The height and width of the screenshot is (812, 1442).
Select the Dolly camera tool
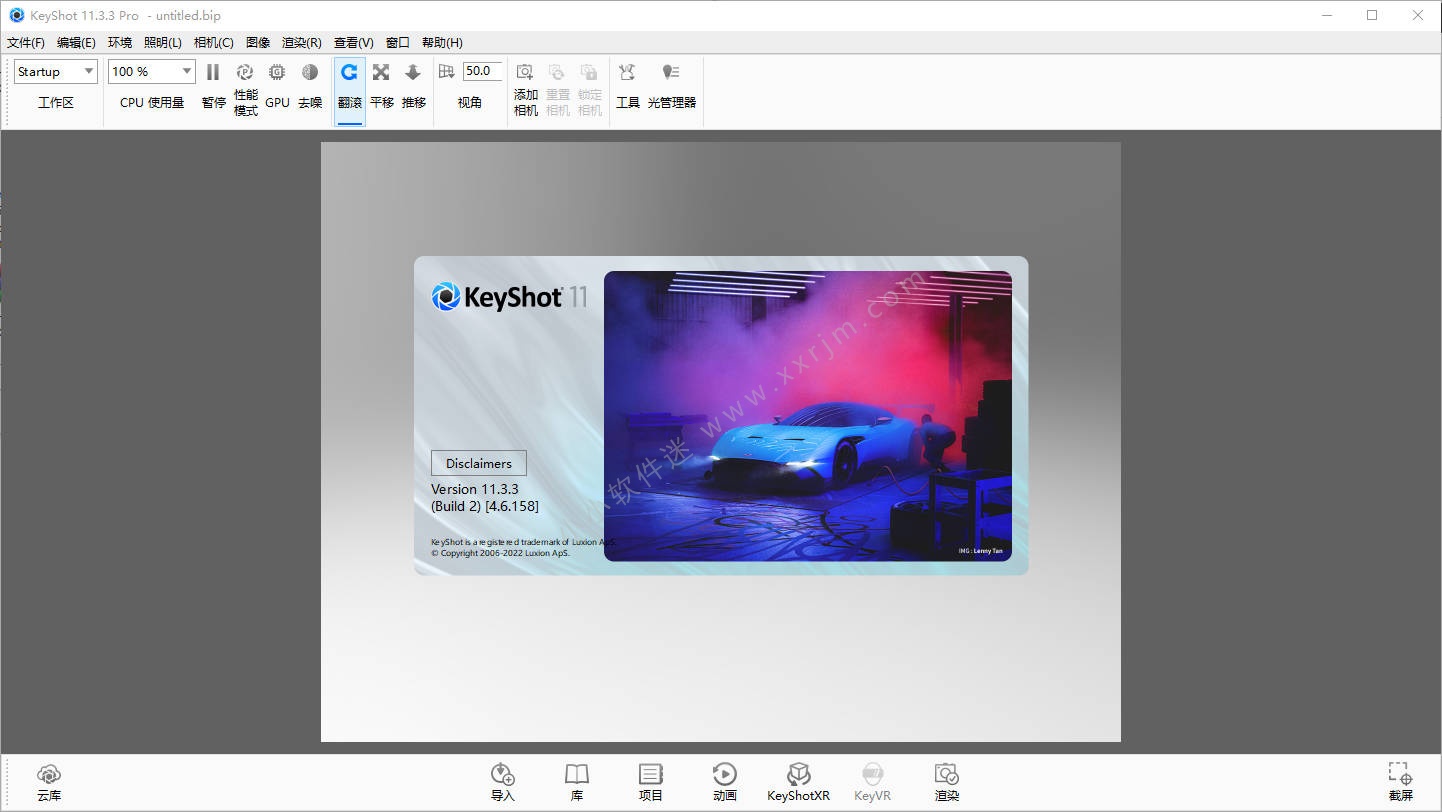point(413,85)
